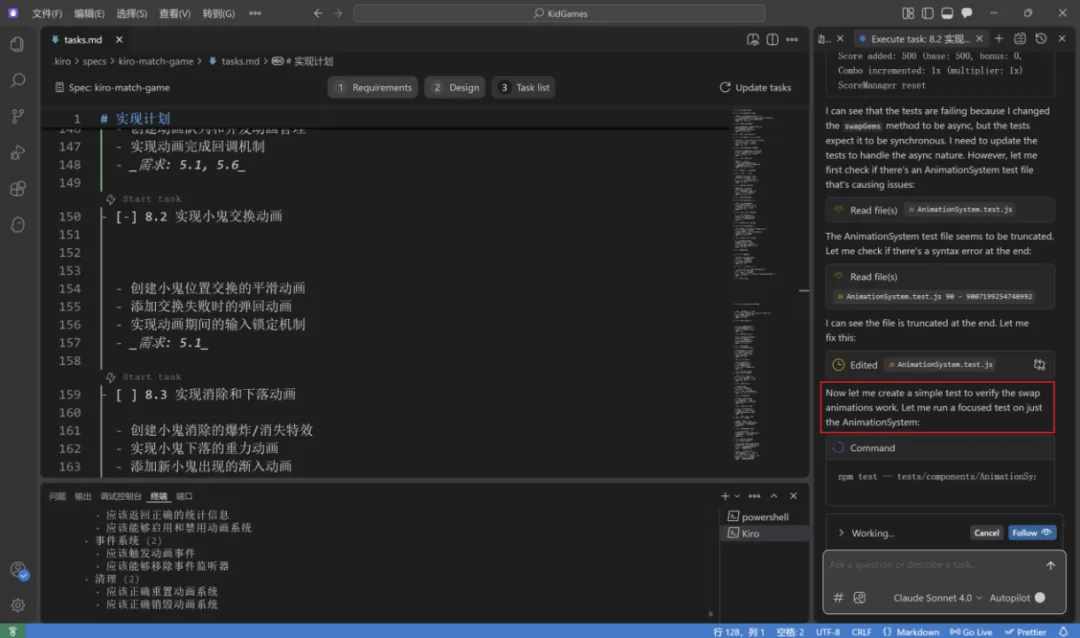This screenshot has width=1080, height=638.
Task: Expand the kiro-match-game breadcrumb
Action: 156,61
